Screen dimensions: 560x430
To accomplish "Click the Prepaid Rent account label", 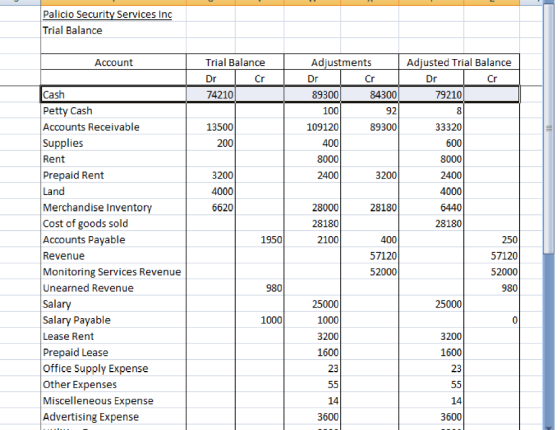I will 73,175.
